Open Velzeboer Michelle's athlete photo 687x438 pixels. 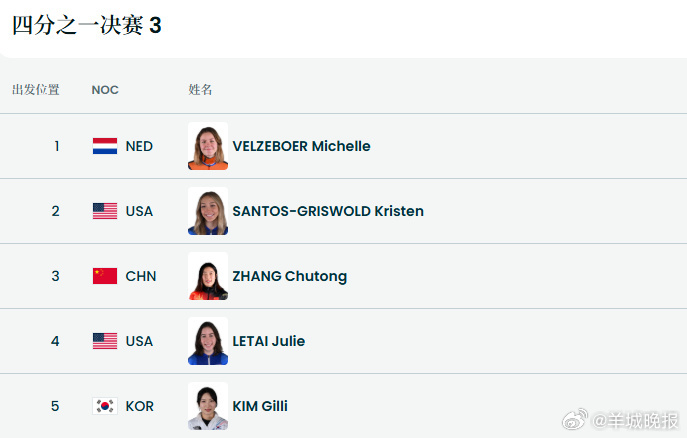(208, 146)
